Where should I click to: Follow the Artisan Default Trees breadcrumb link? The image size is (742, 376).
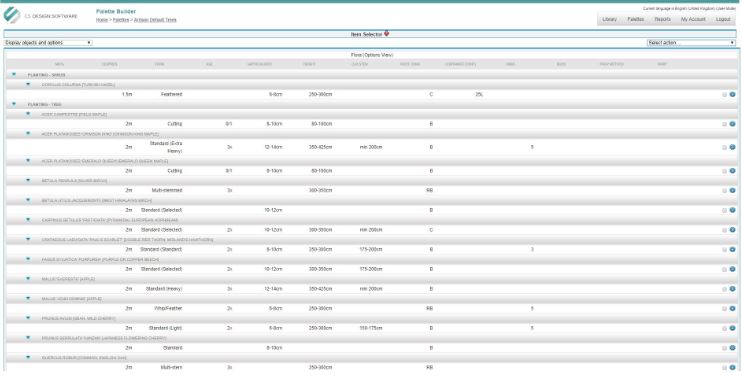click(x=155, y=20)
